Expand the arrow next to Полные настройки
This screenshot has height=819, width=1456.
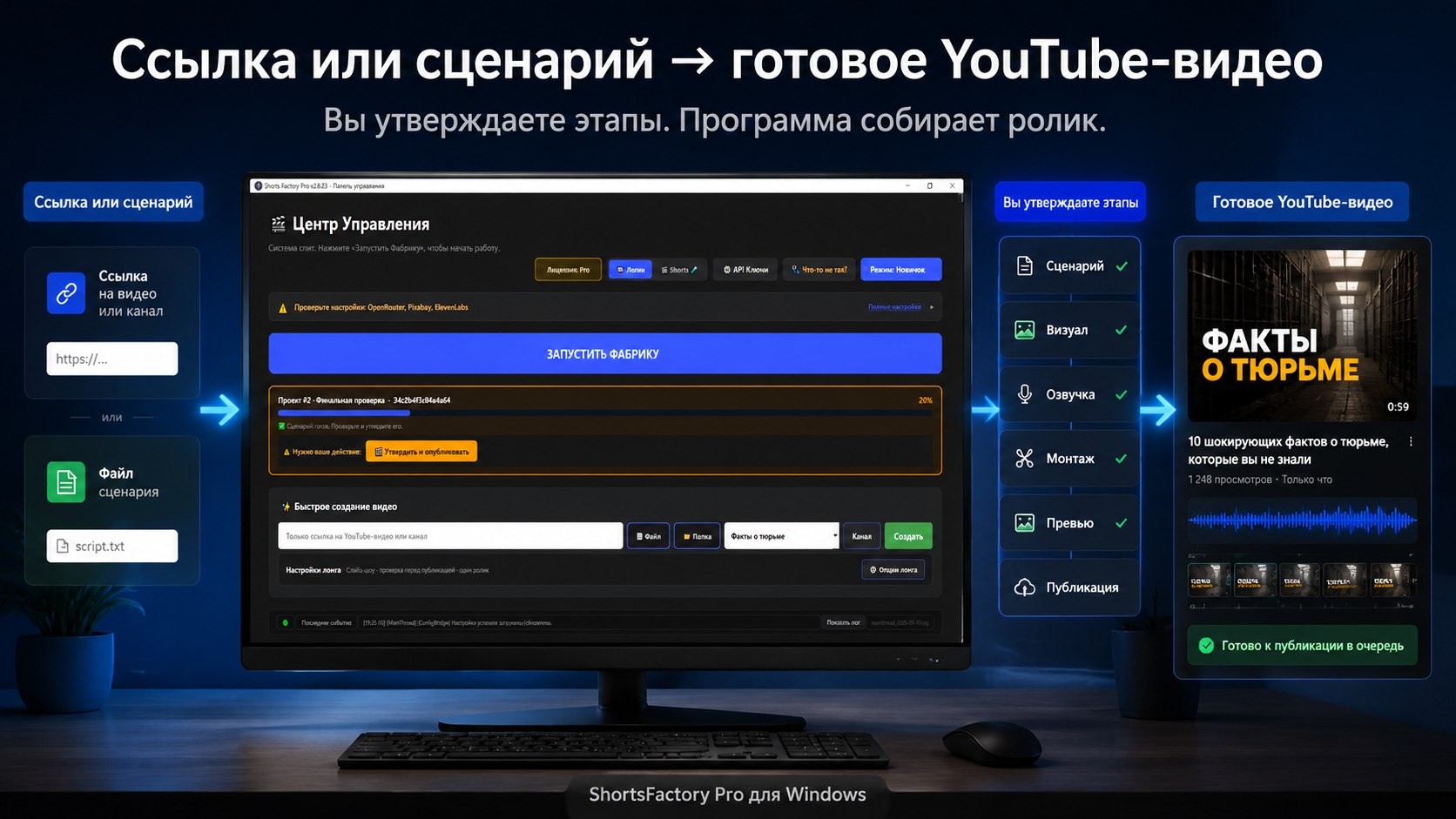932,307
